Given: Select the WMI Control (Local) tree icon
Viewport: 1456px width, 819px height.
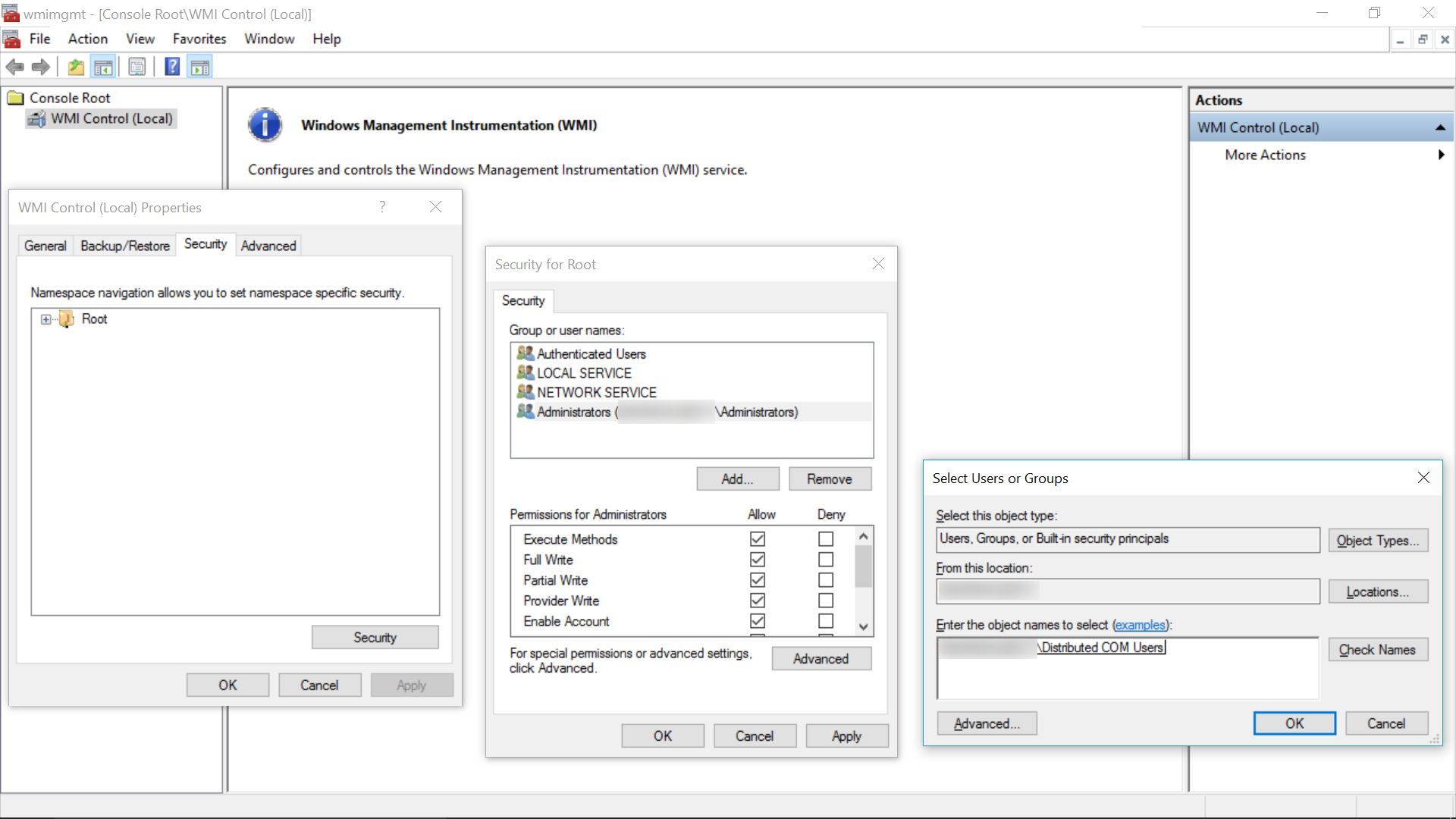Looking at the screenshot, I should 36,118.
